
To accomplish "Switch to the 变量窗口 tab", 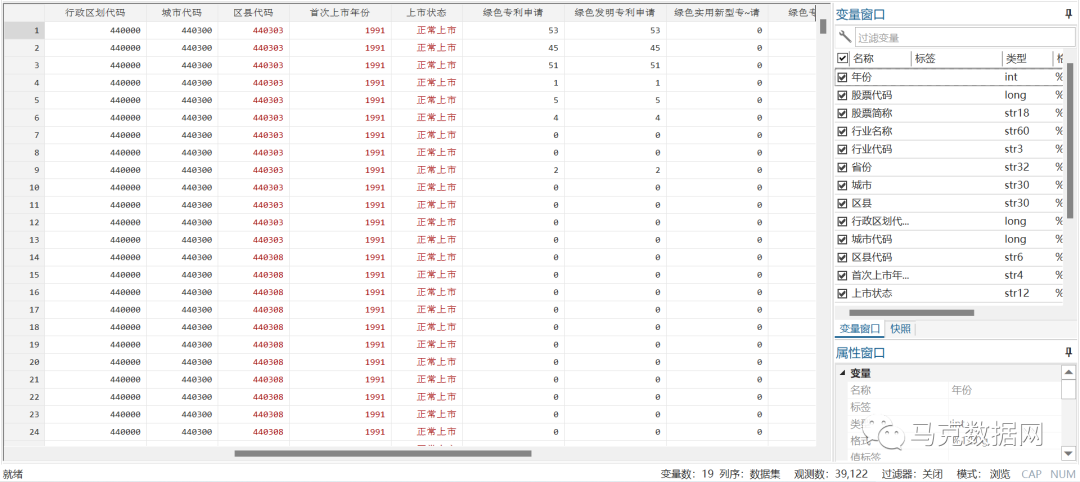I will coord(858,329).
